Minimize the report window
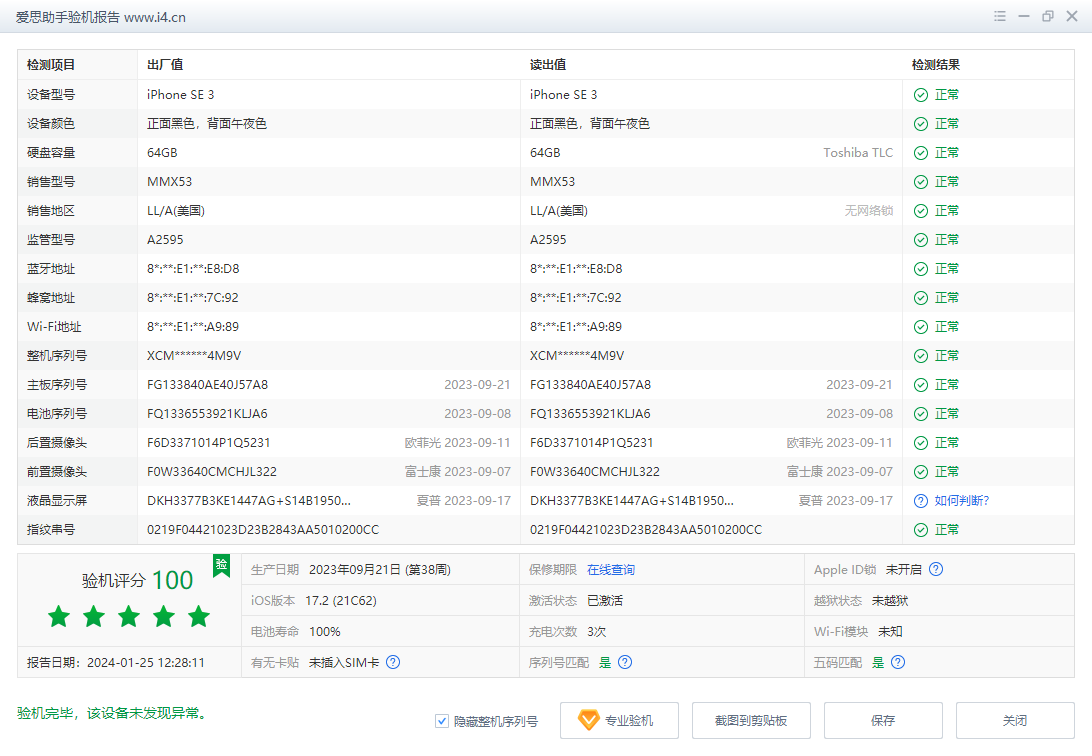The image size is (1092, 756). (x=1024, y=16)
